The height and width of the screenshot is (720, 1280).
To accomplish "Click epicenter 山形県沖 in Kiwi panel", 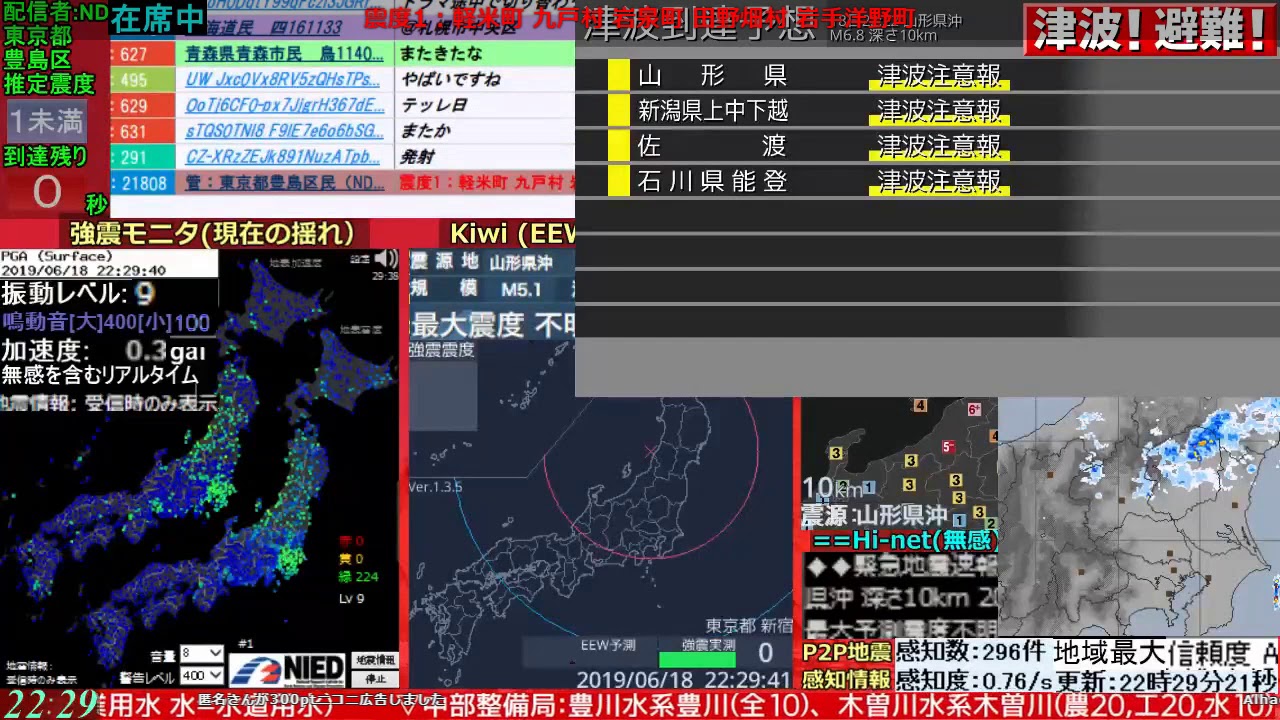I will tap(521, 263).
